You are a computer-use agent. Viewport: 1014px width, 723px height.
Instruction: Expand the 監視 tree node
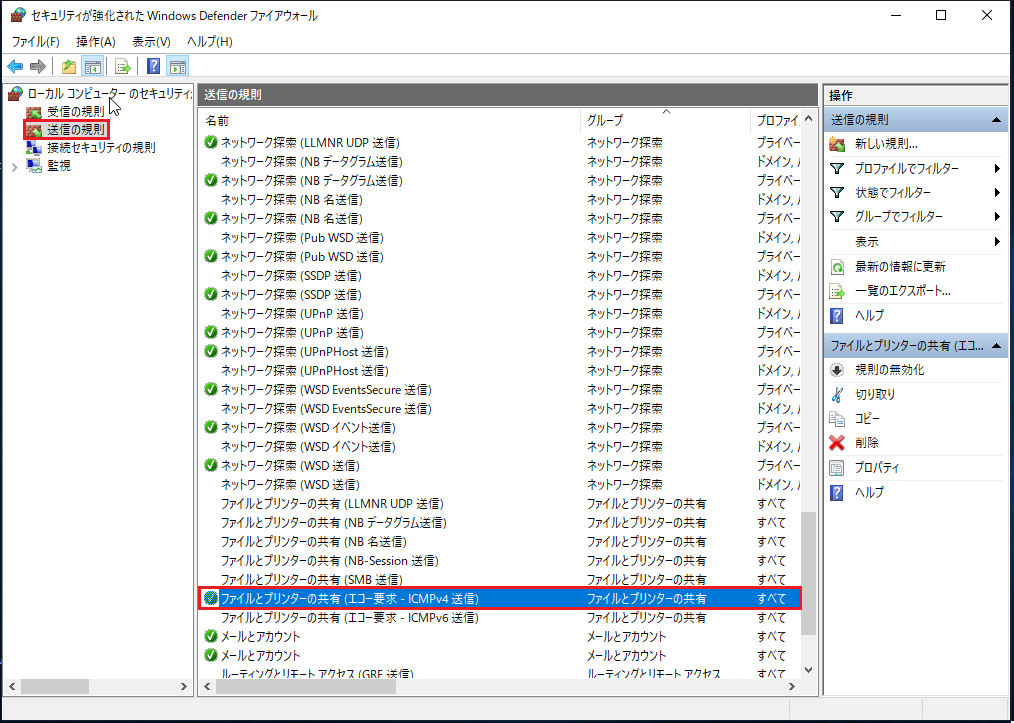click(14, 167)
